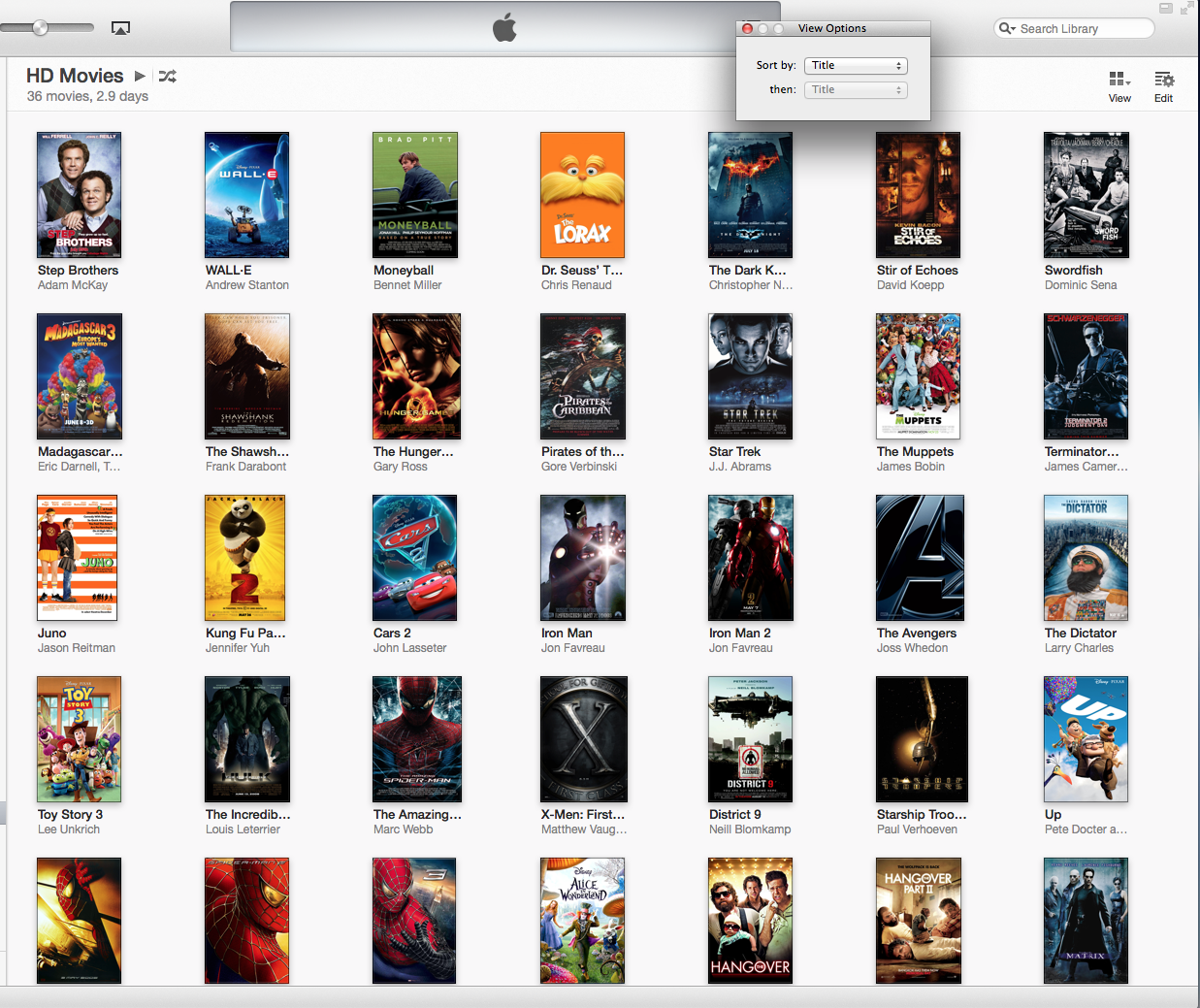Click the 'Neill Blomkamp' director text
The image size is (1200, 1008).
tap(750, 829)
